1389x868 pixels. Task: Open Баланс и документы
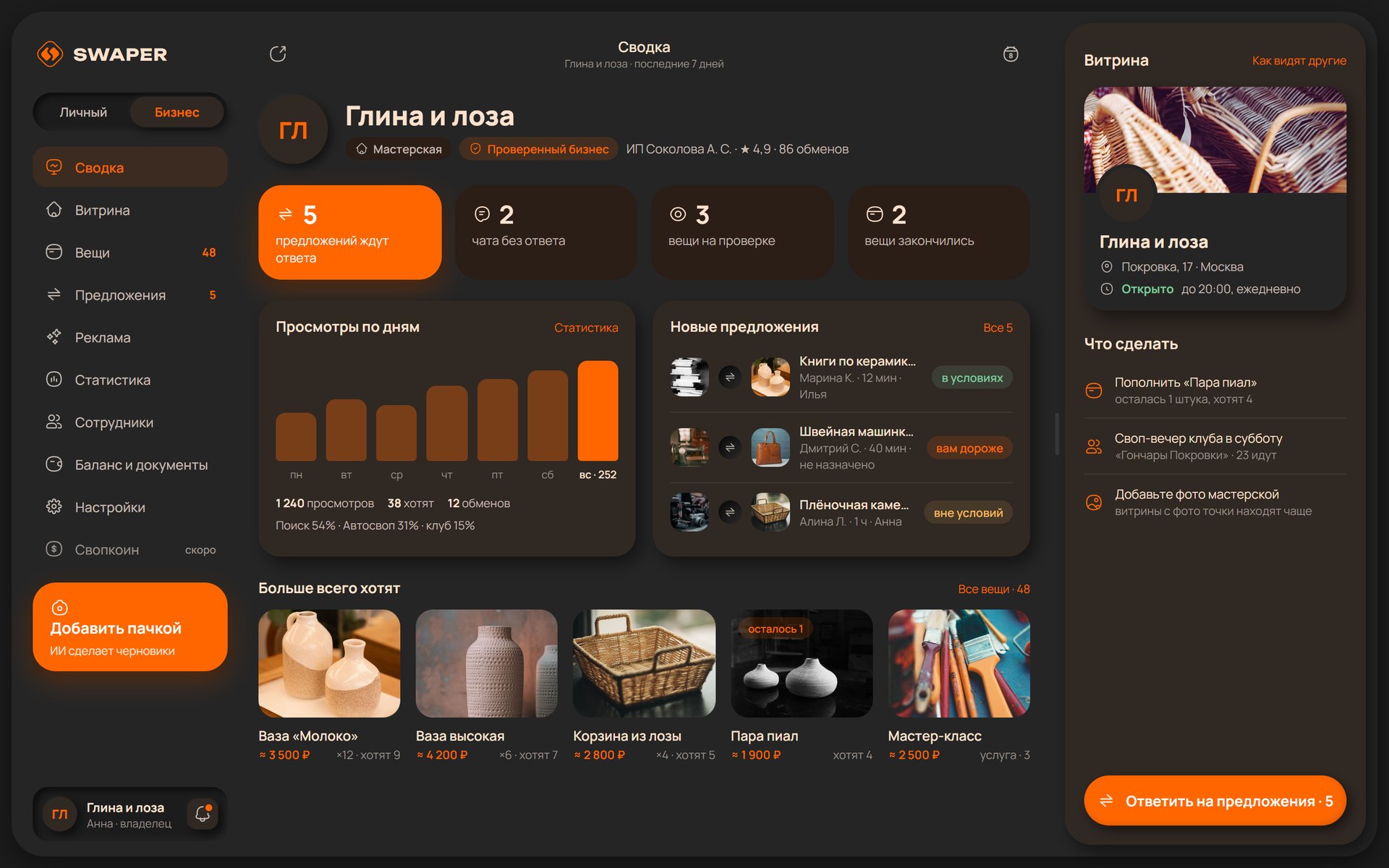tap(130, 465)
